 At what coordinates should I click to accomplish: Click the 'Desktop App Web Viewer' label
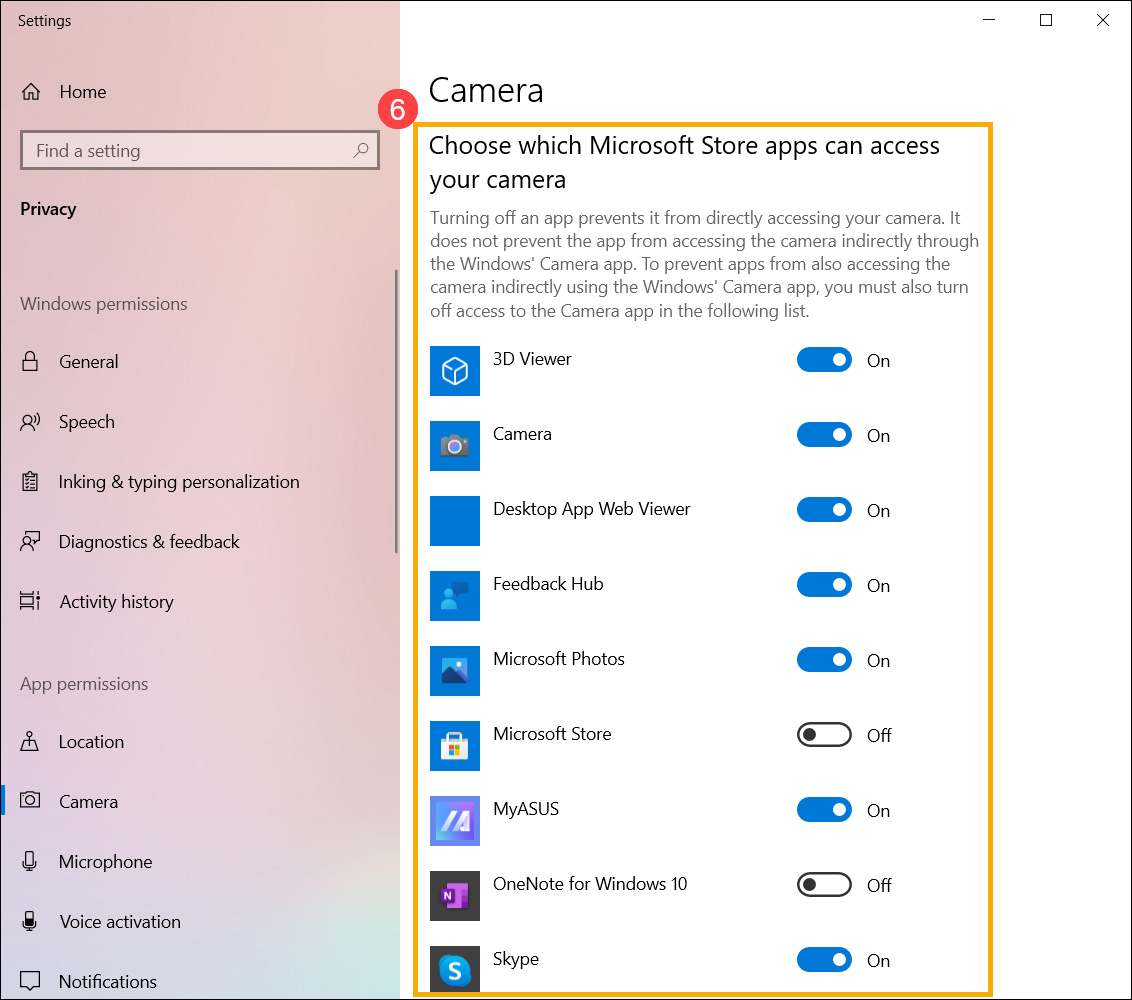[591, 509]
